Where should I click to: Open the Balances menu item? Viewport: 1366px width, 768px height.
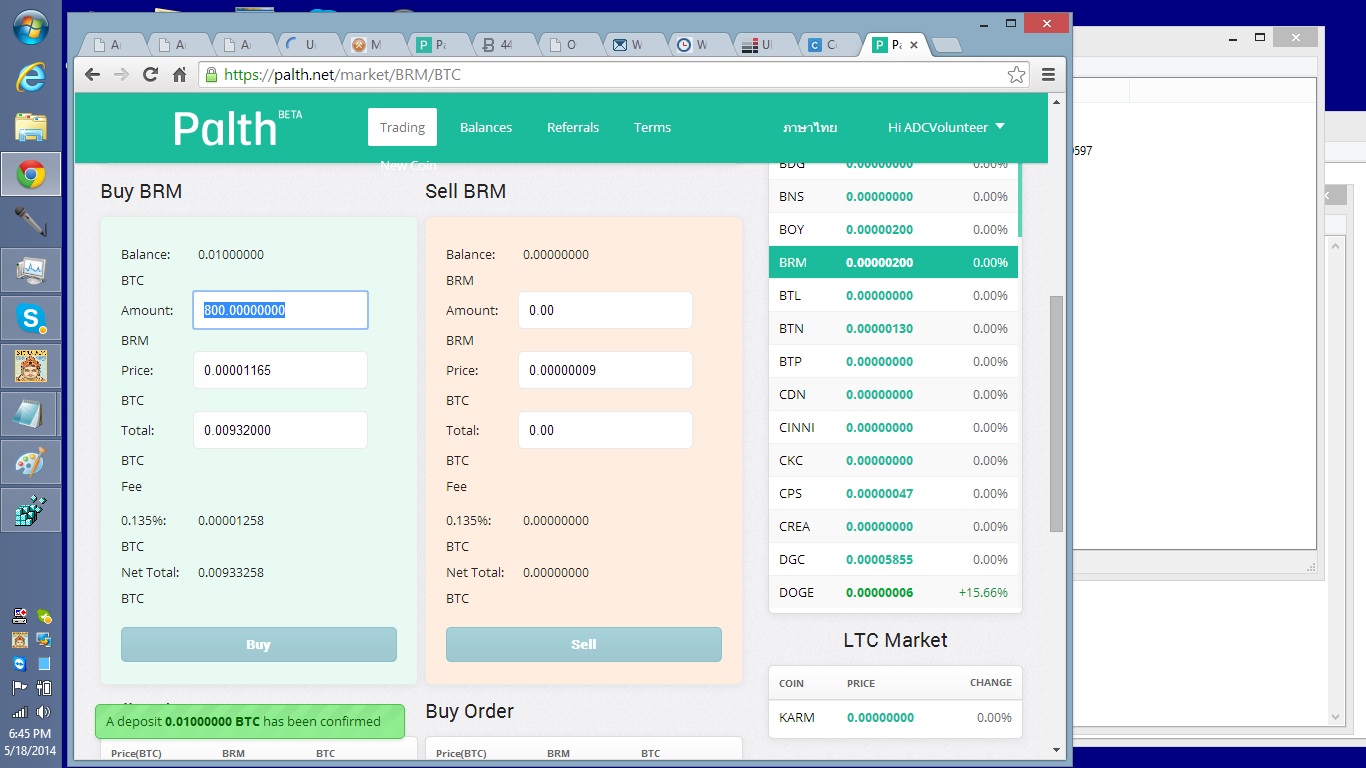click(x=486, y=127)
